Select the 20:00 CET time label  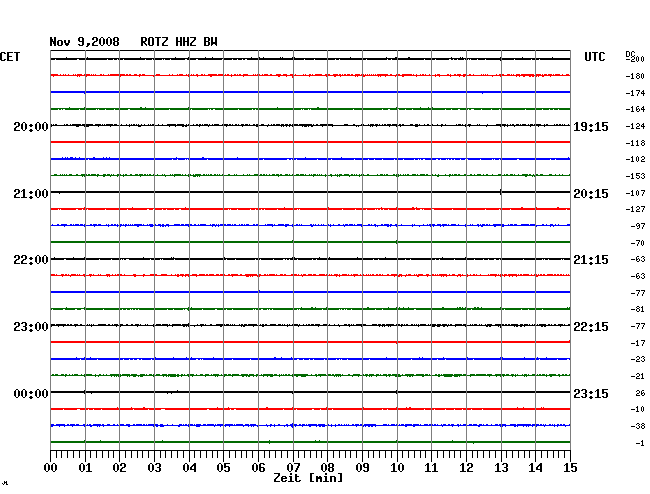pyautogui.click(x=31, y=126)
